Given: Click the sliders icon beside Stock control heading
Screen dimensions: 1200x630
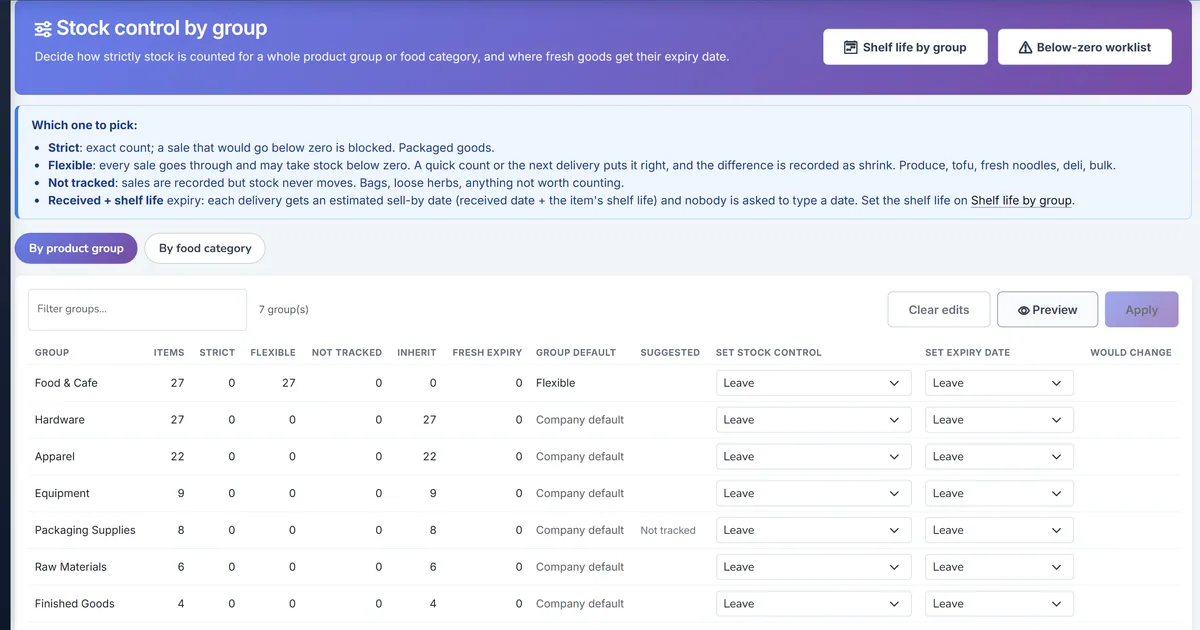Looking at the screenshot, I should coord(43,29).
